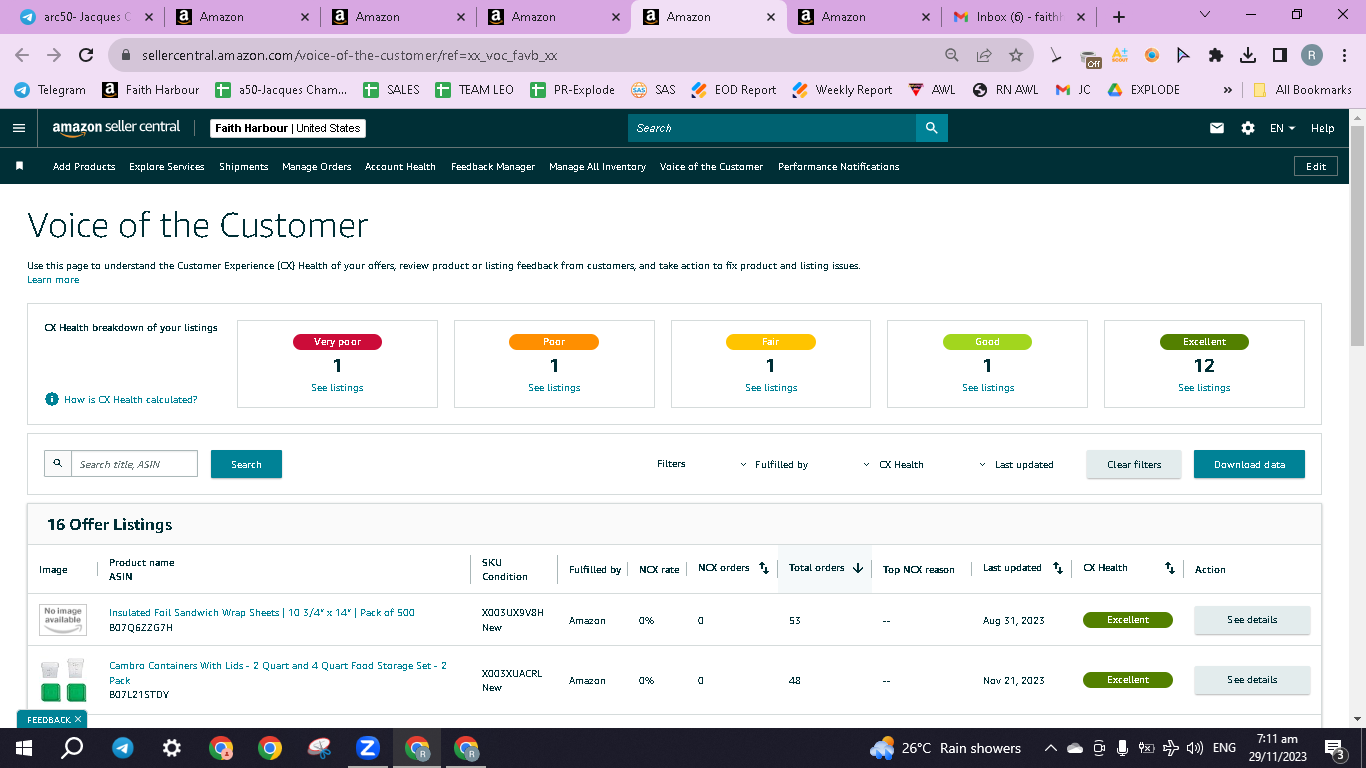Navigate to Manage All Inventory
Screen dimensions: 1366x768
point(597,166)
